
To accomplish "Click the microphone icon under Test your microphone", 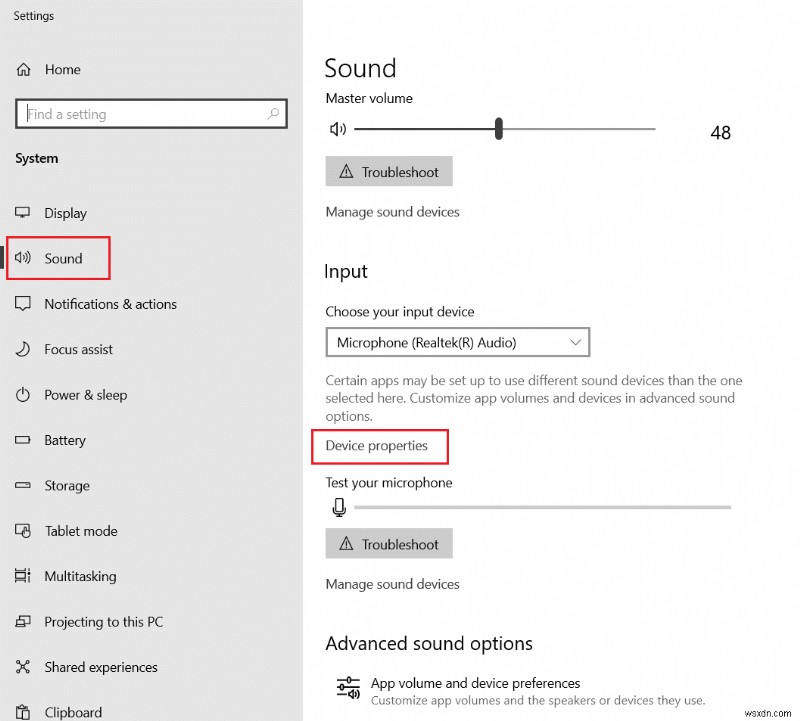I will (x=339, y=507).
